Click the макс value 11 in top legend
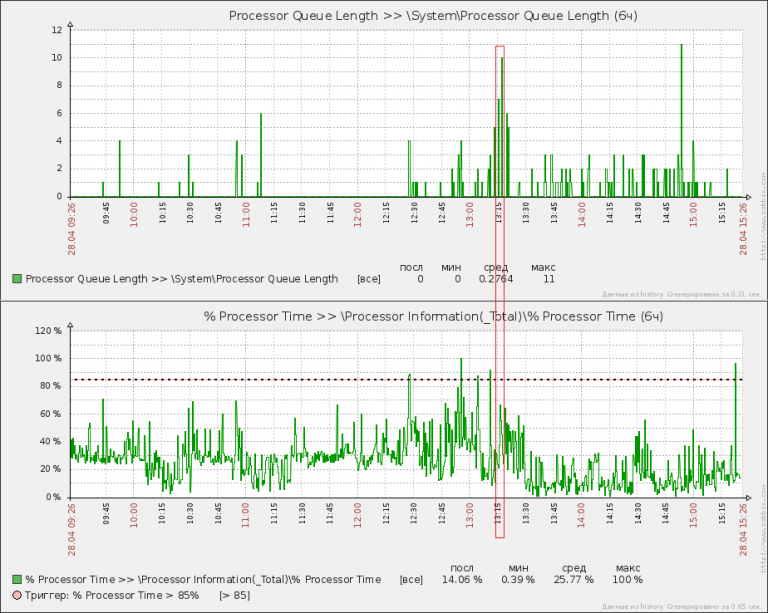 click(x=548, y=279)
